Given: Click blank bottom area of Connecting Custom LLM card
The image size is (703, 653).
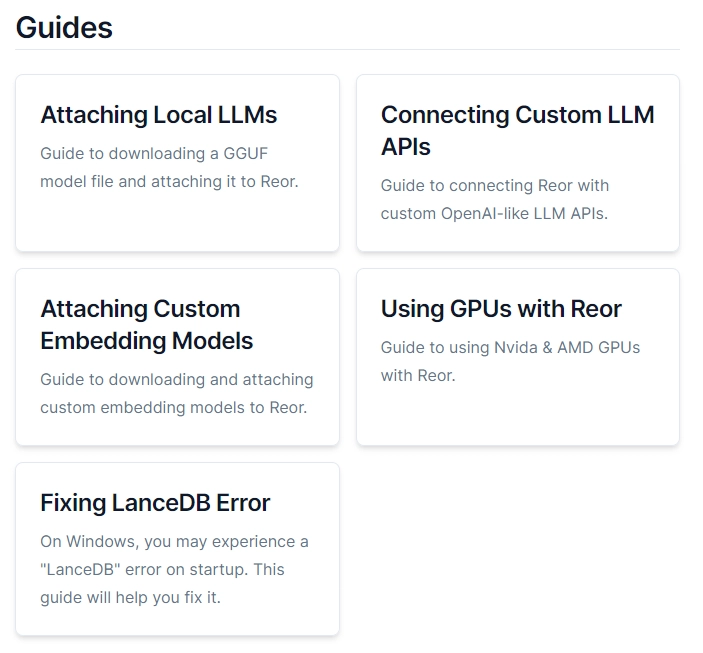Looking at the screenshot, I should [x=517, y=236].
